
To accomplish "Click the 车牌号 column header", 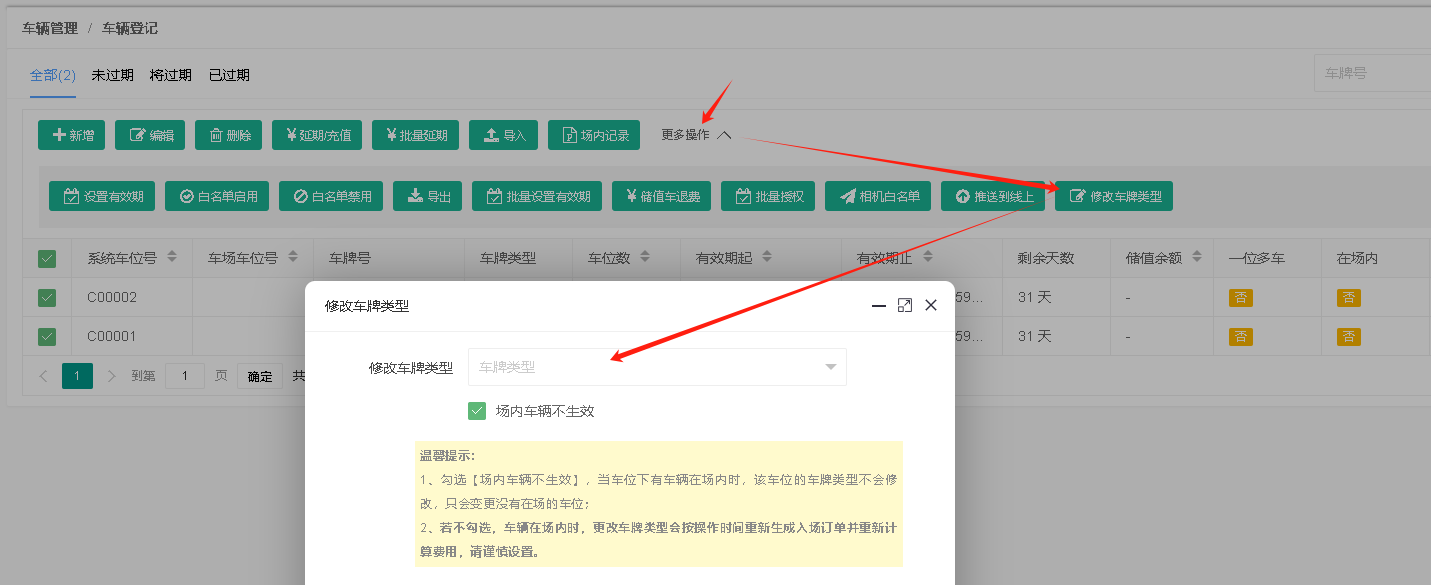I will point(350,258).
